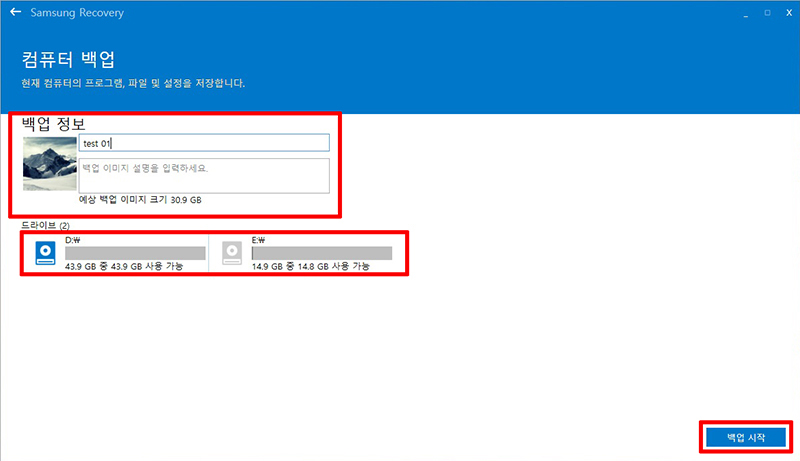Image resolution: width=800 pixels, height=461 pixels.
Task: Click '예상 백업 이미지 크기 30.9 GB' text
Action: point(140,200)
